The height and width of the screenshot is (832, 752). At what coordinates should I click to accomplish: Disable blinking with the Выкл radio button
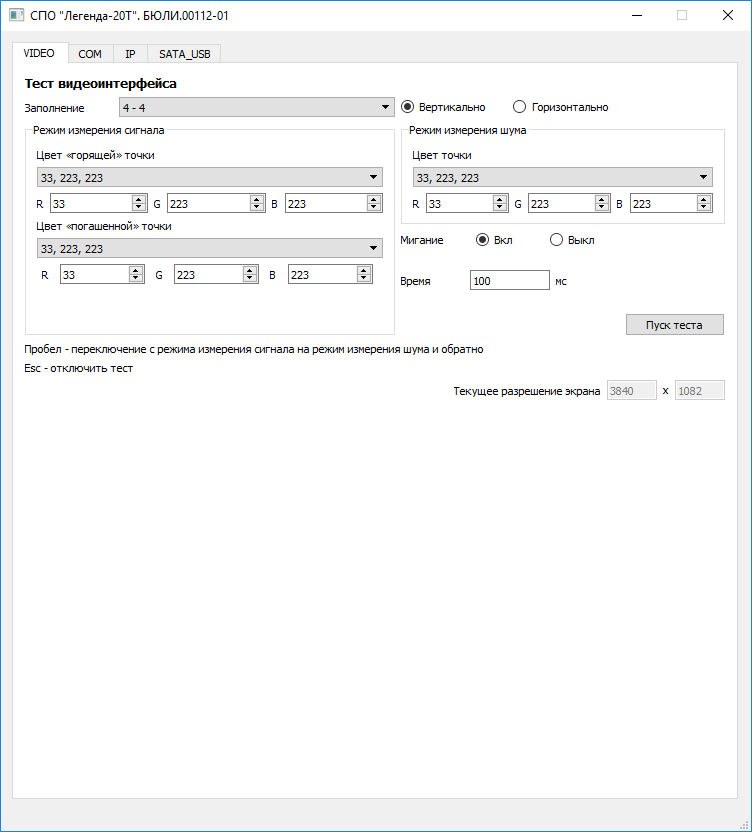click(x=557, y=240)
